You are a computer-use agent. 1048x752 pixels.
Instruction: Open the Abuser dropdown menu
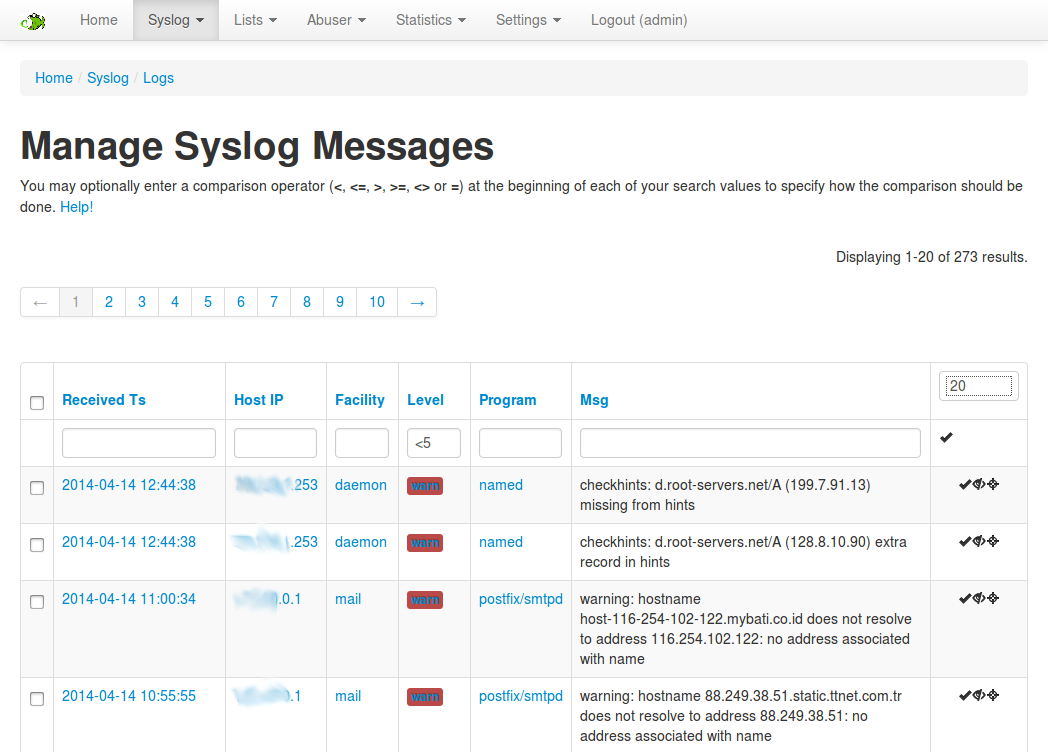pos(336,20)
